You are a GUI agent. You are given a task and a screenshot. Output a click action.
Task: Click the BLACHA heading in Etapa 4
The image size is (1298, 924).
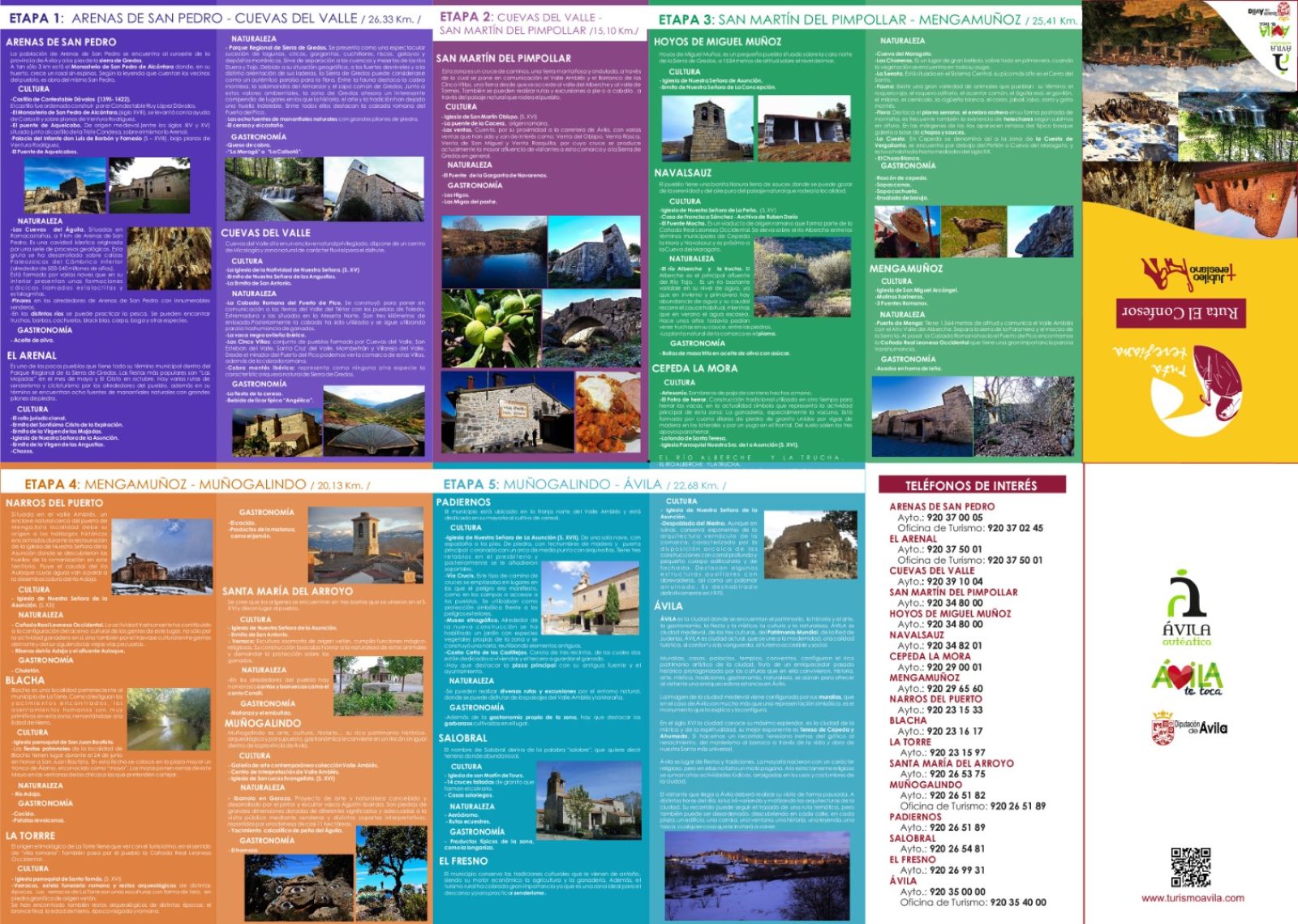(x=25, y=681)
